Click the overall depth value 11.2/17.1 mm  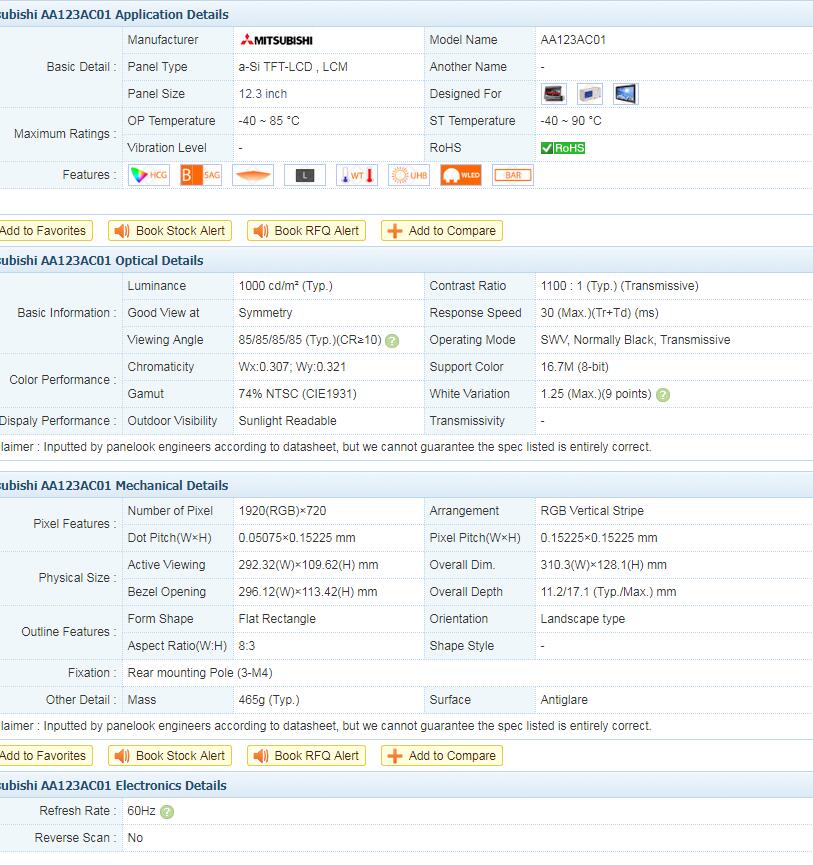pos(608,592)
